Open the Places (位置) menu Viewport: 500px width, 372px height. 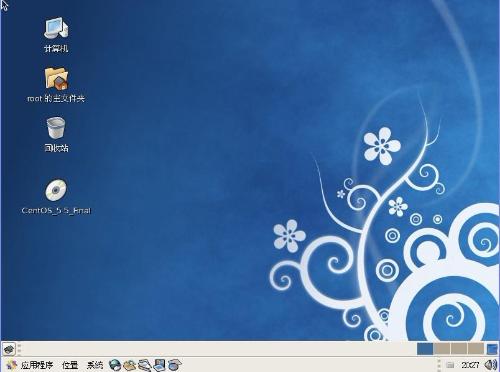pyautogui.click(x=70, y=365)
